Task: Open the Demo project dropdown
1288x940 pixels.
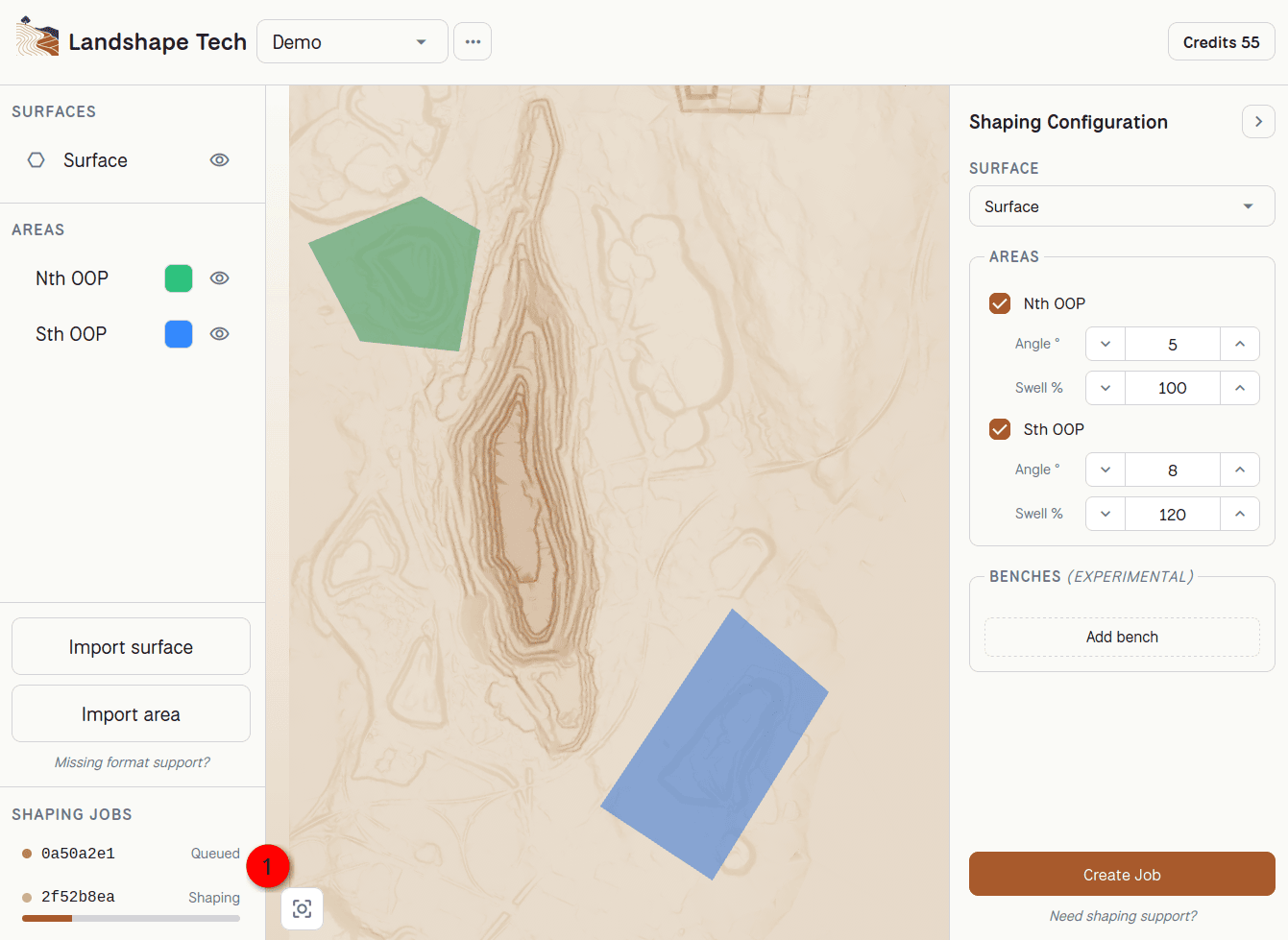Action: (352, 42)
